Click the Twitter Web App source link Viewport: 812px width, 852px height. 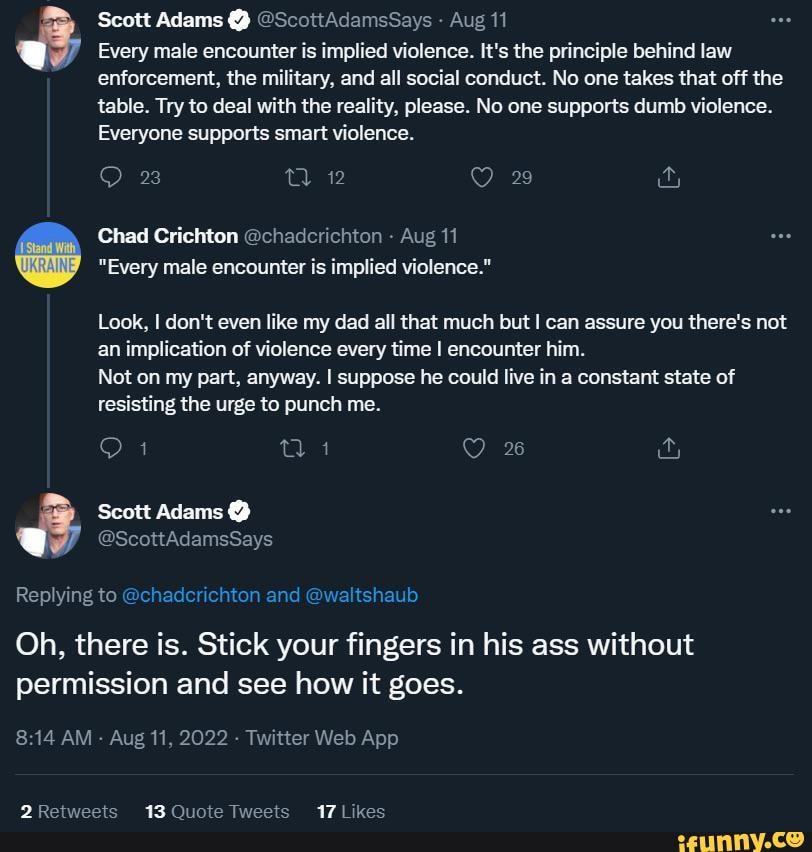(x=322, y=738)
